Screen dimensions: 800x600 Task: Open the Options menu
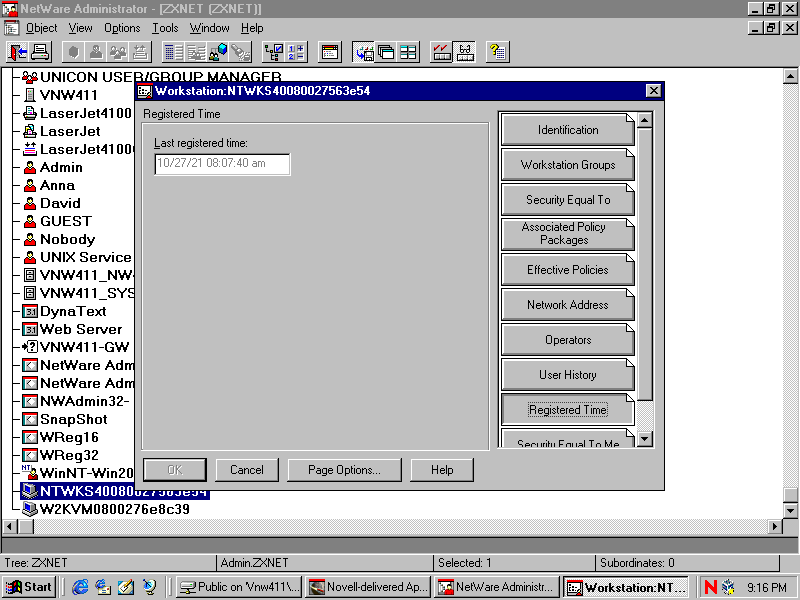pos(122,28)
